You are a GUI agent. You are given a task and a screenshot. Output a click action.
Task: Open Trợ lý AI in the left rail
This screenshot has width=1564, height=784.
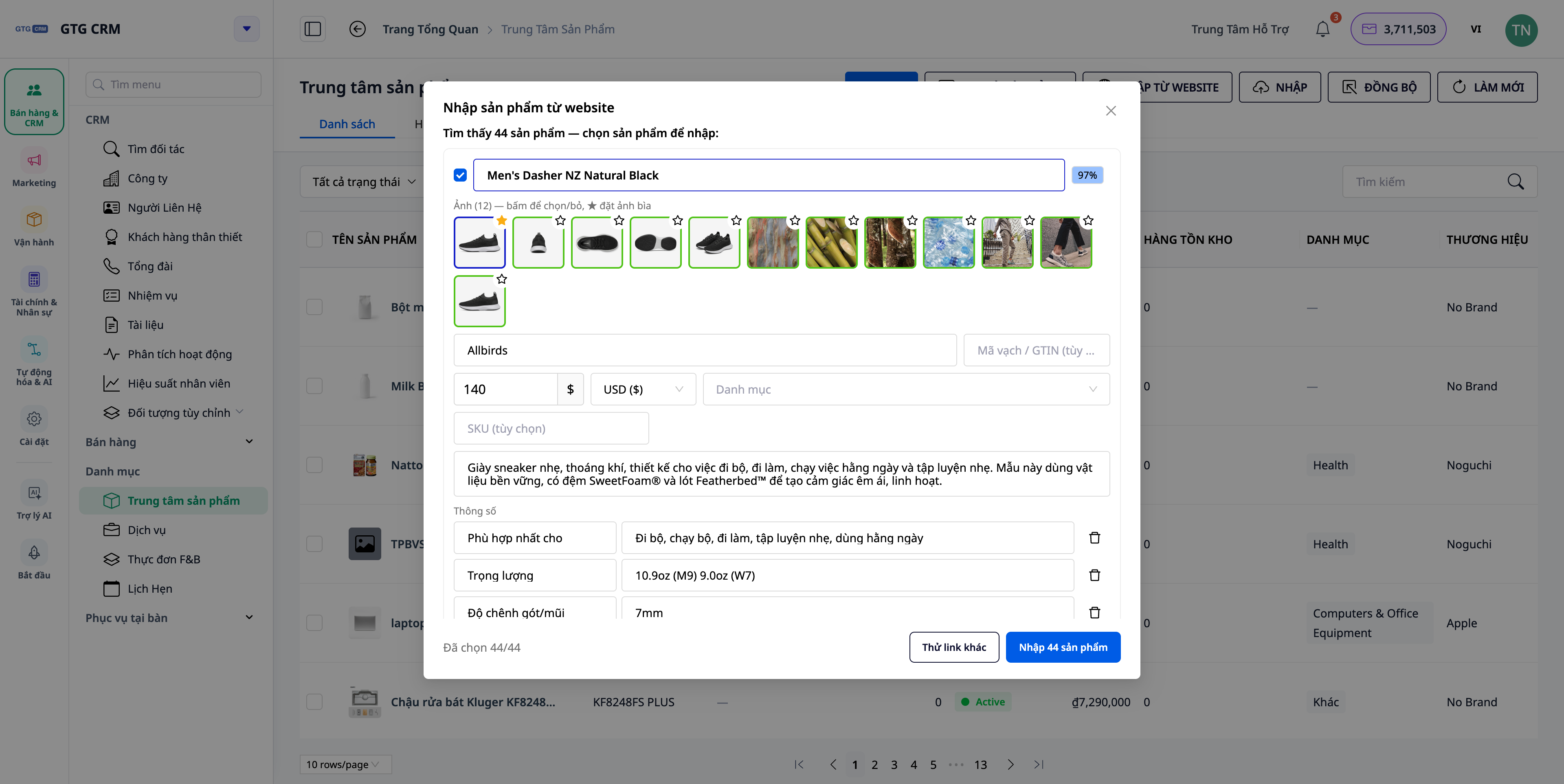(34, 500)
